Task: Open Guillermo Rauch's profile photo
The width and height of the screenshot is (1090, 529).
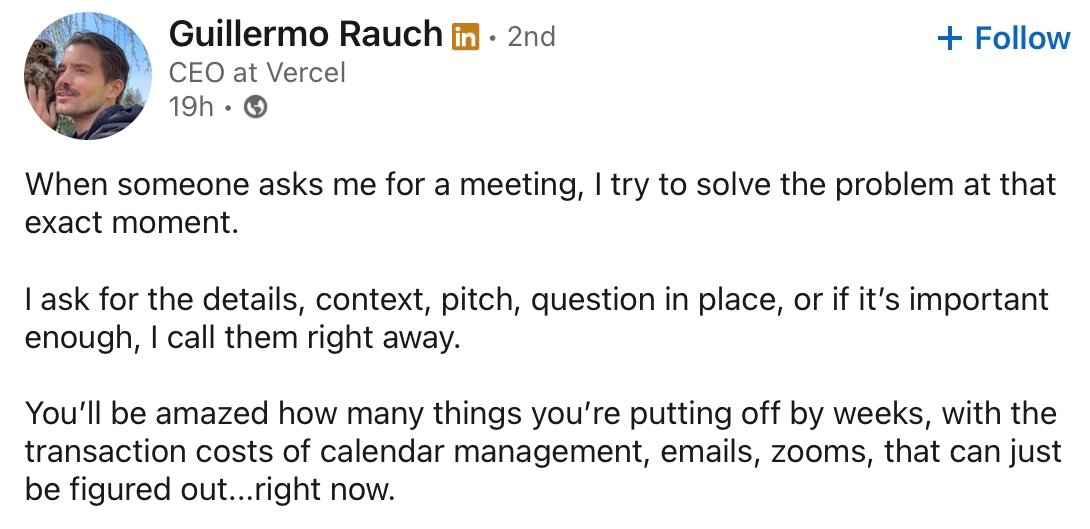Action: click(88, 76)
